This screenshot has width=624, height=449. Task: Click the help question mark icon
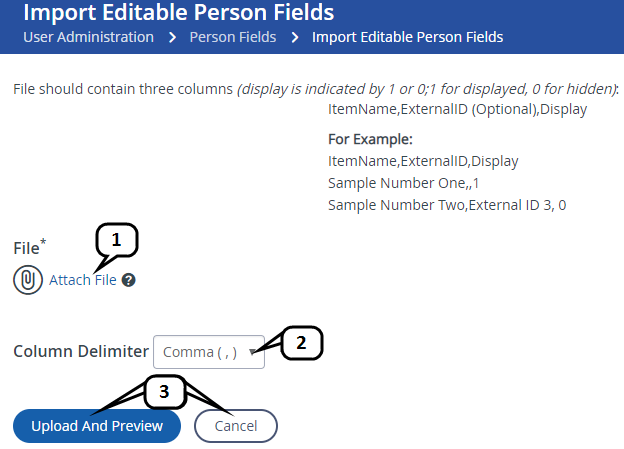point(129,281)
